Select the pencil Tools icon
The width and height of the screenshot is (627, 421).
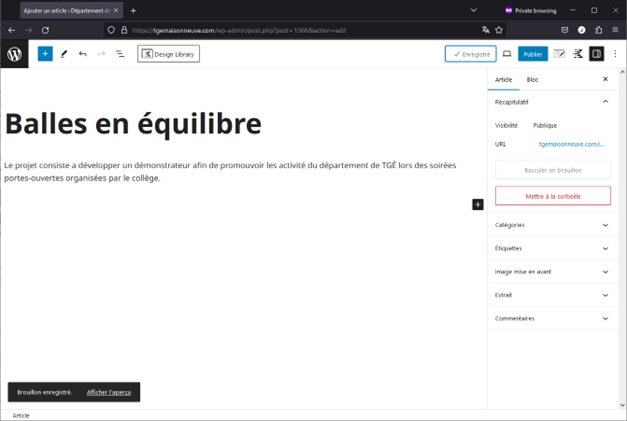(64, 54)
